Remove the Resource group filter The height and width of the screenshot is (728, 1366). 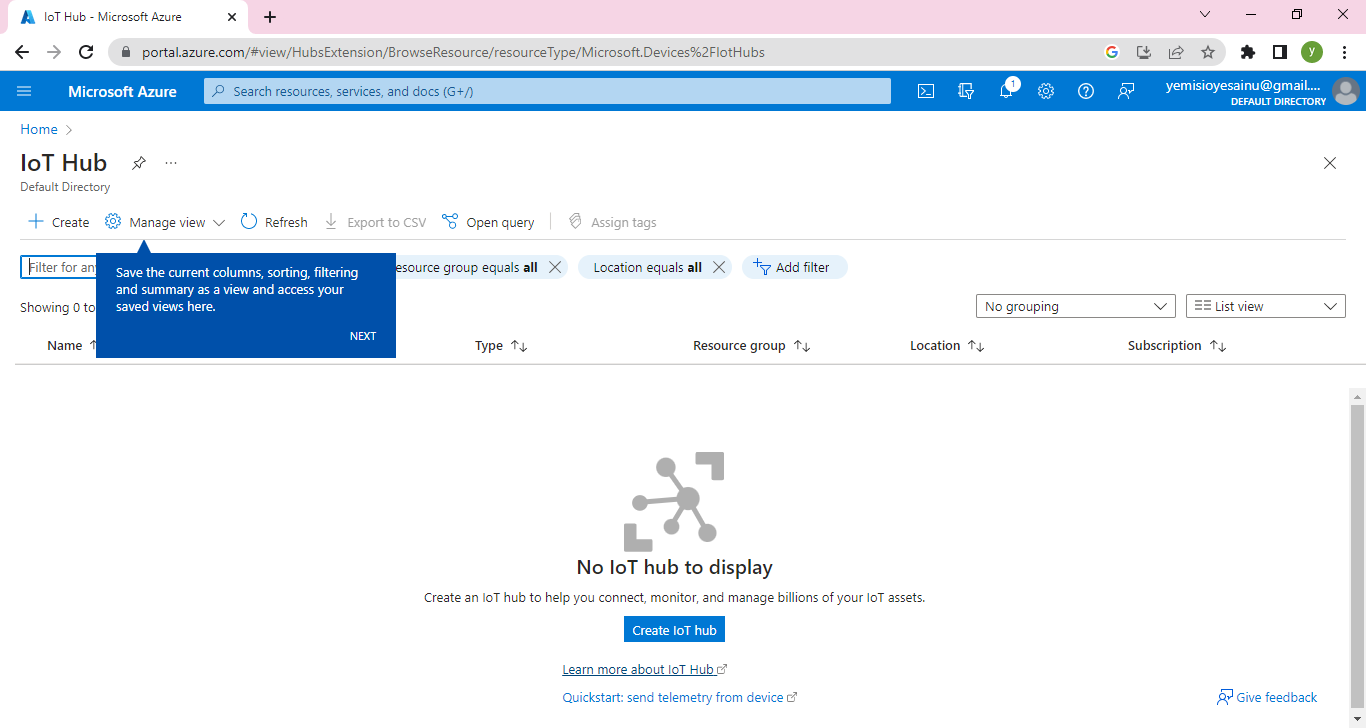click(555, 267)
